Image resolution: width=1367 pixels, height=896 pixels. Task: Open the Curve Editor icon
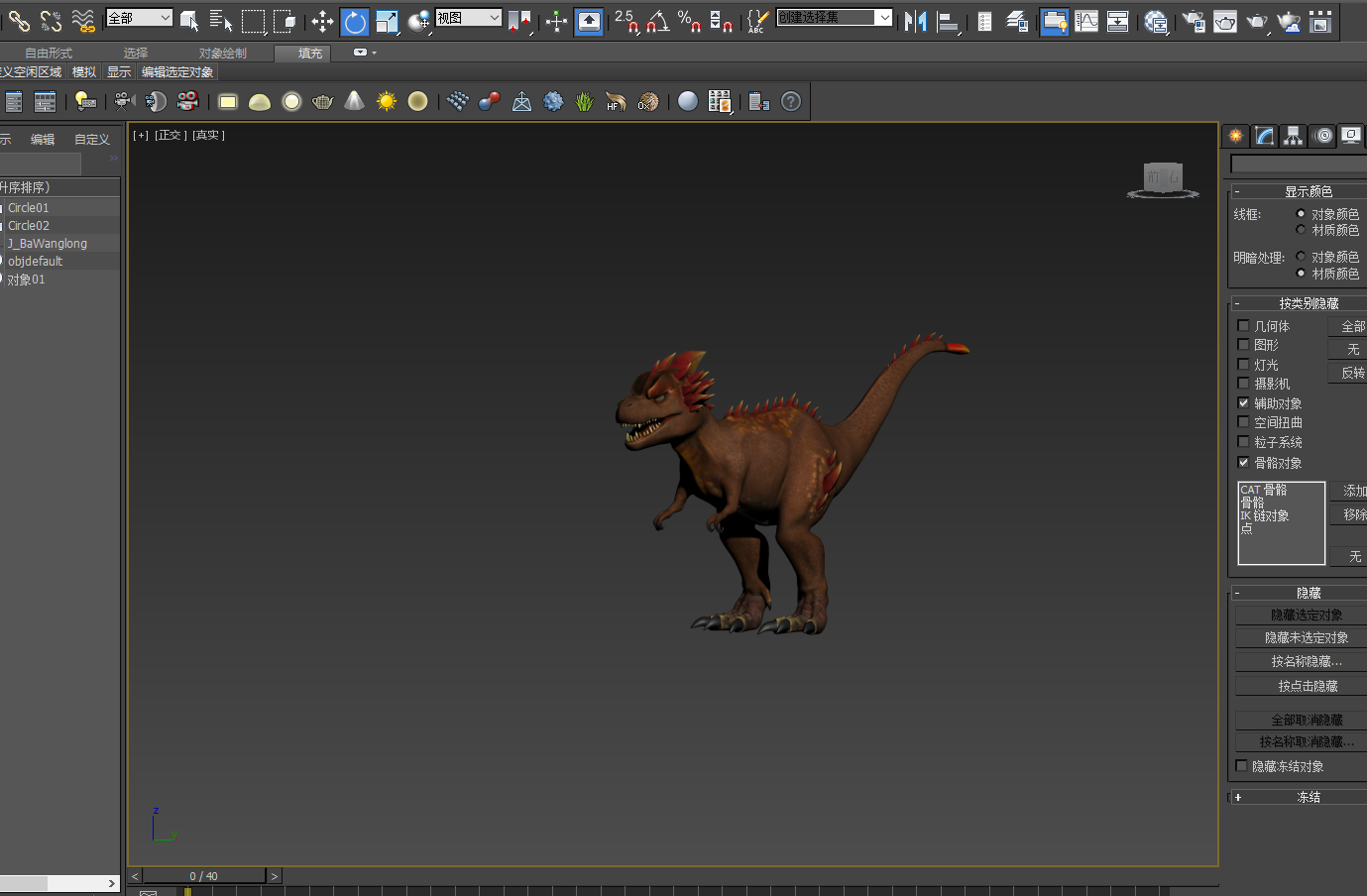tap(1086, 21)
